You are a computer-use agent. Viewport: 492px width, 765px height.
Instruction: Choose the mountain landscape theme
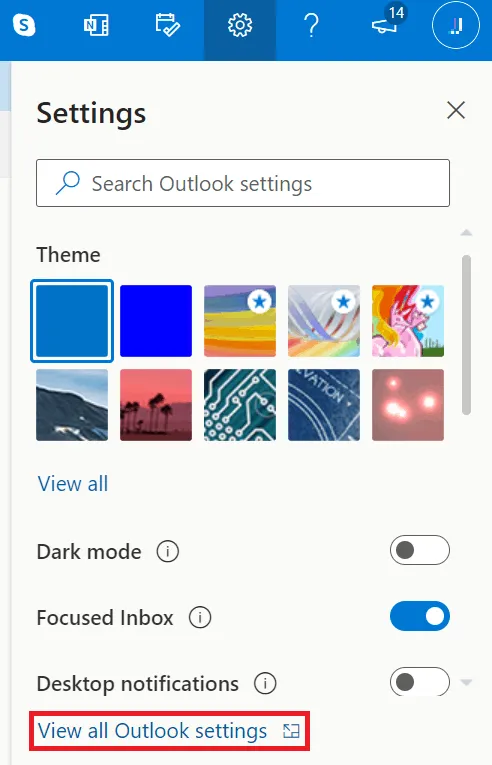tap(72, 405)
